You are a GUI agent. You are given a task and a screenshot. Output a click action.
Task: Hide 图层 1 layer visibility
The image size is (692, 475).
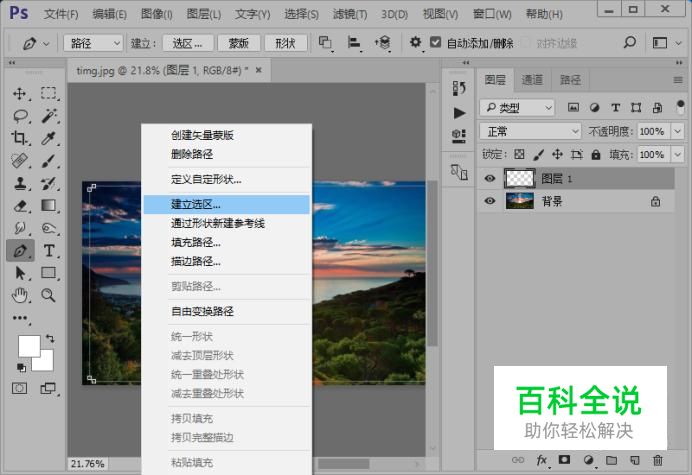point(490,179)
